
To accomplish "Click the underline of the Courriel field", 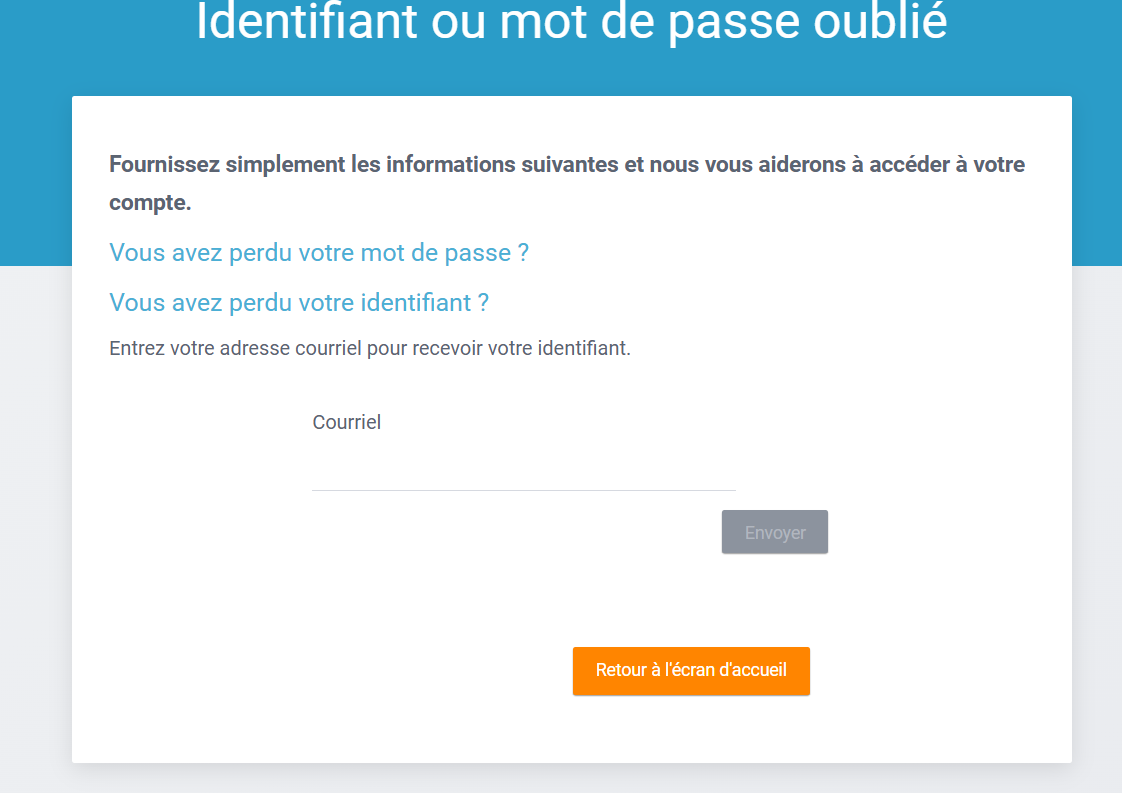I will pyautogui.click(x=523, y=489).
